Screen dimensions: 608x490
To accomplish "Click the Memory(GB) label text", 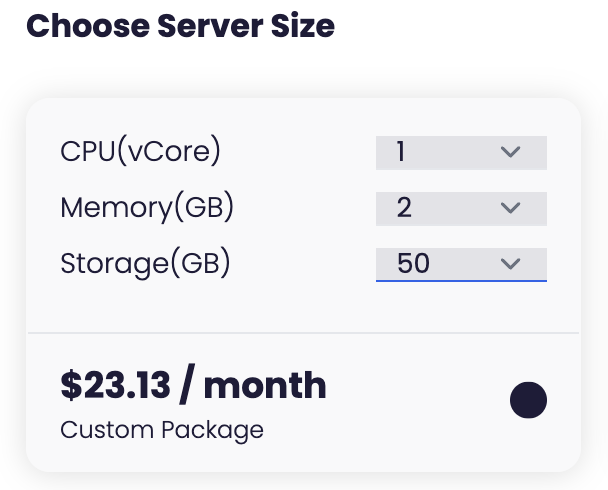I will (147, 208).
